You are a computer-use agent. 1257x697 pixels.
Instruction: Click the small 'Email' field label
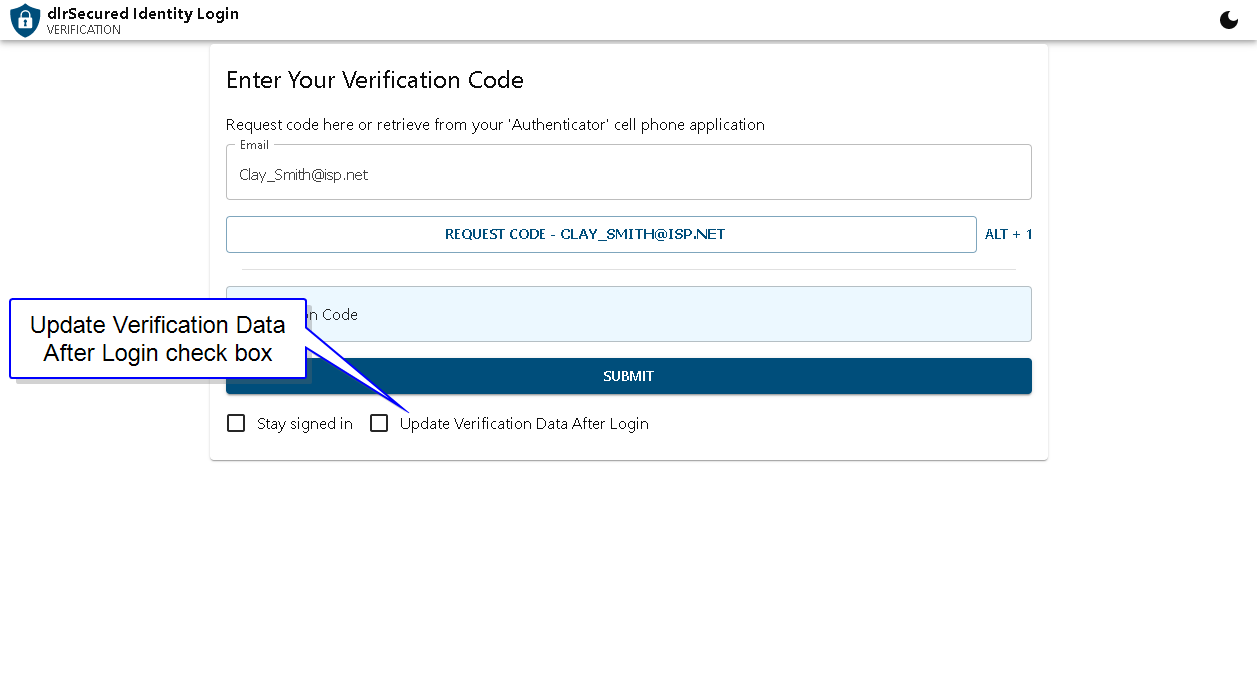pyautogui.click(x=254, y=145)
